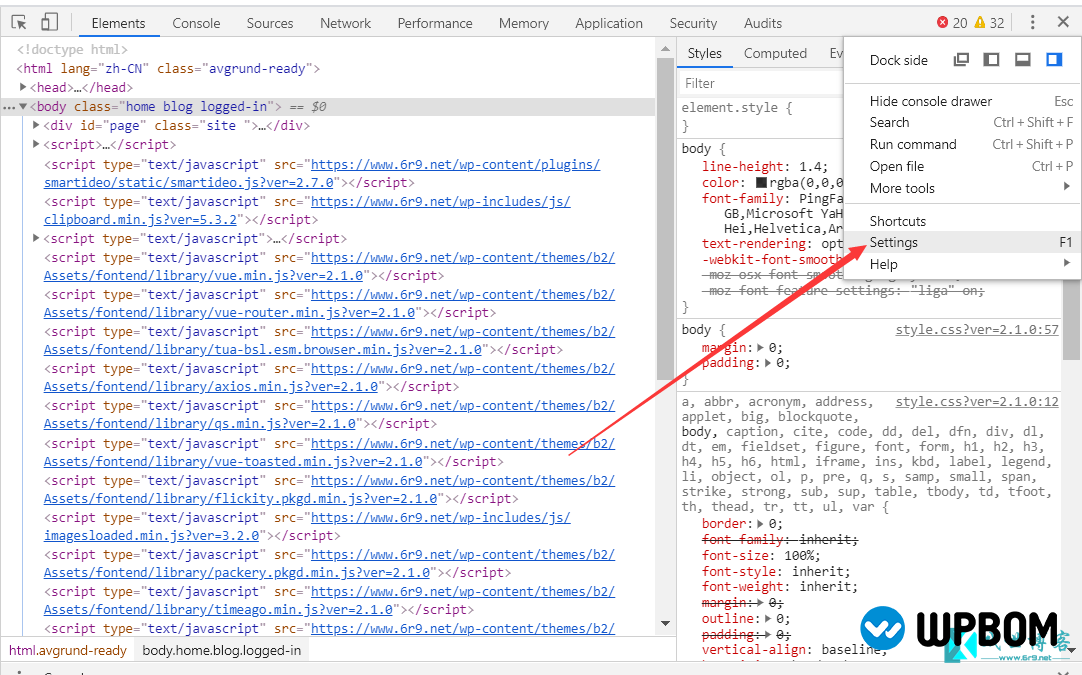
Task: Click the DOM tree scrollbar down arrow
Action: pyautogui.click(x=665, y=623)
